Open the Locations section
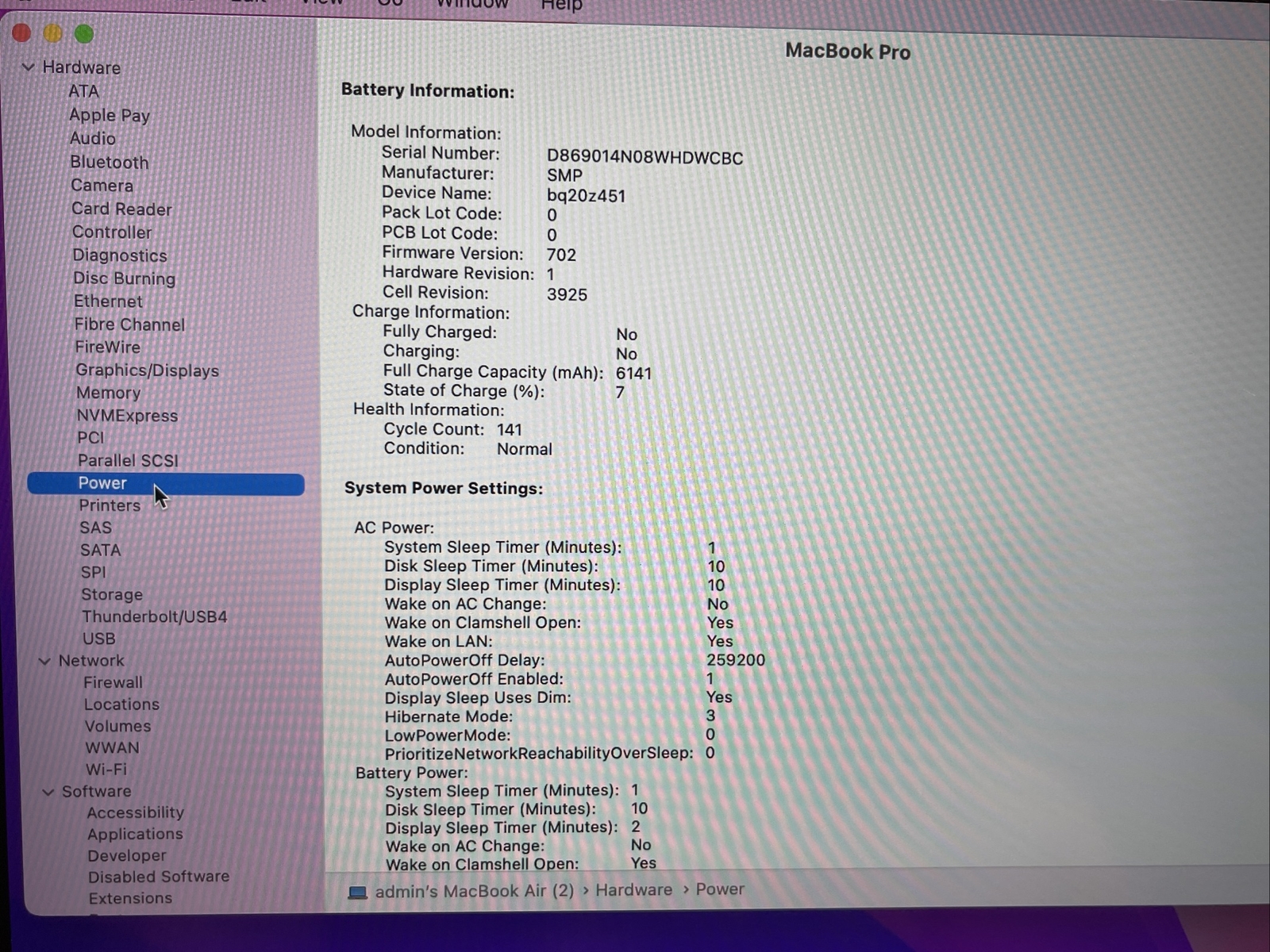The image size is (1270, 952). click(121, 704)
